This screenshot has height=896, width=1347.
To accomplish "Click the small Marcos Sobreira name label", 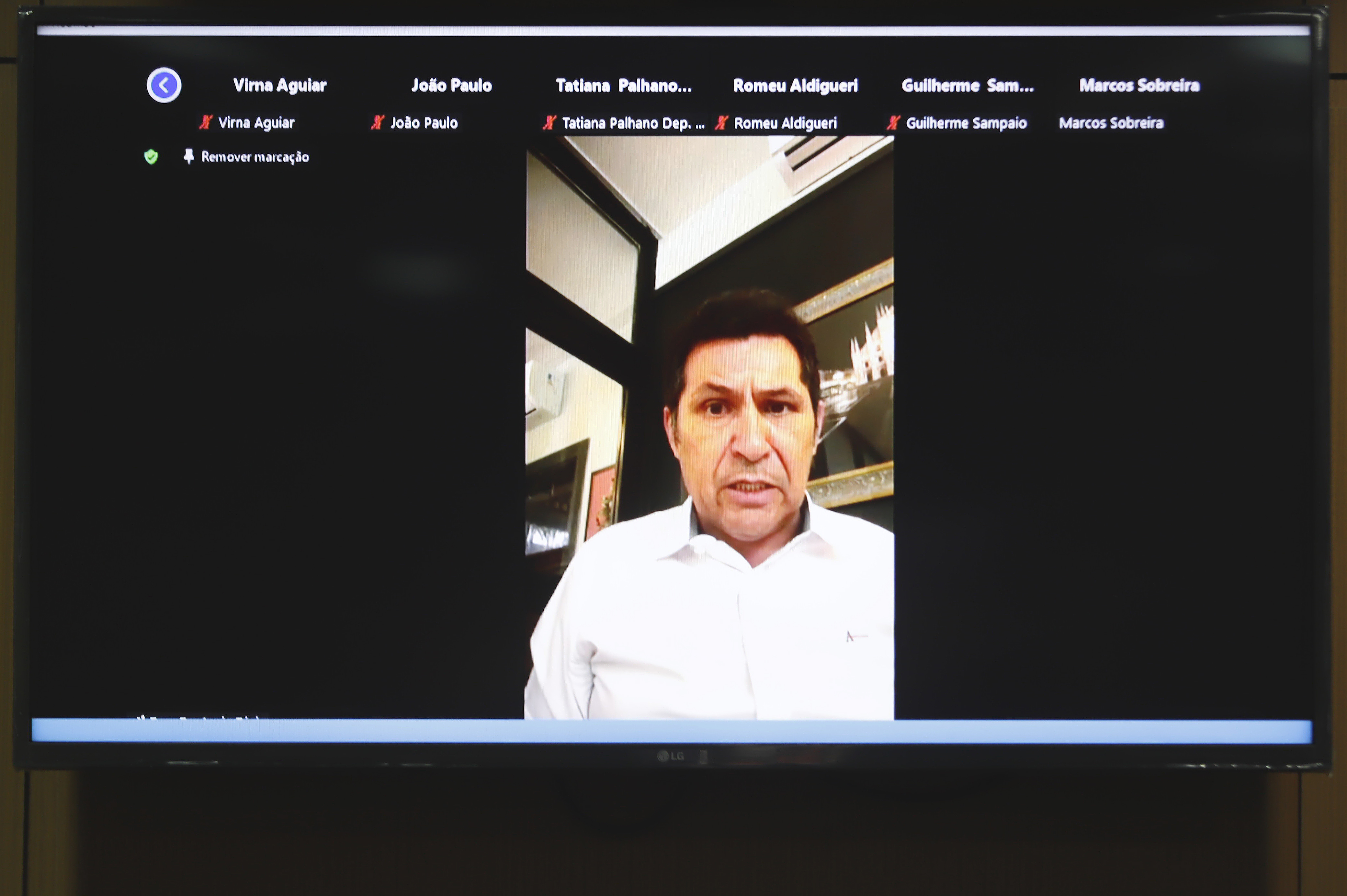I will tap(1111, 123).
